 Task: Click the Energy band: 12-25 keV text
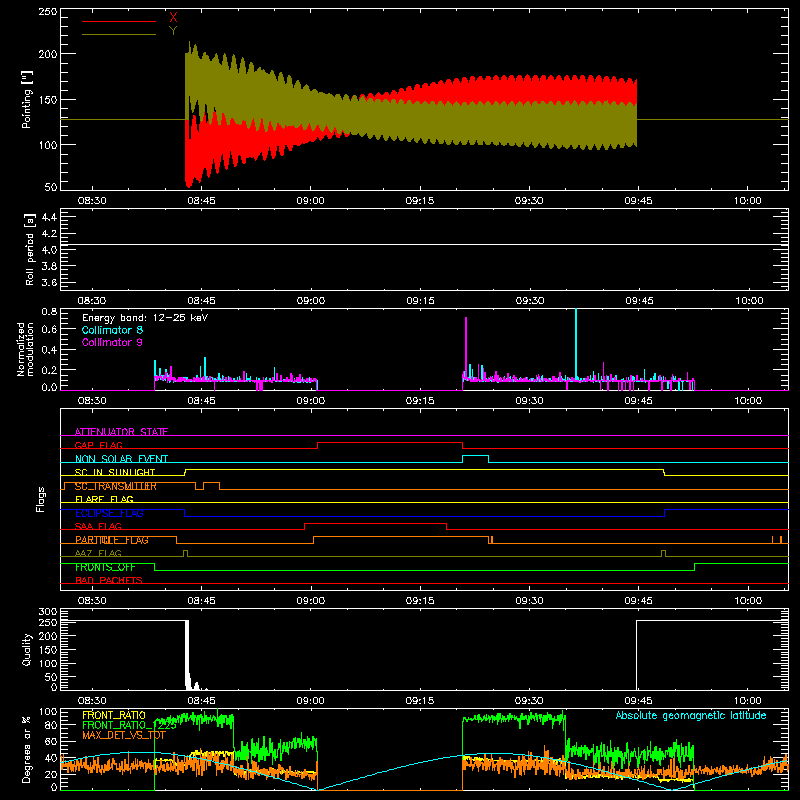click(145, 318)
